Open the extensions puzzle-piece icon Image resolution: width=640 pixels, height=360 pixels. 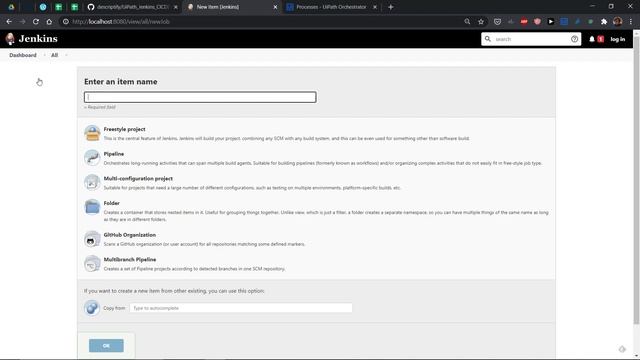604,22
